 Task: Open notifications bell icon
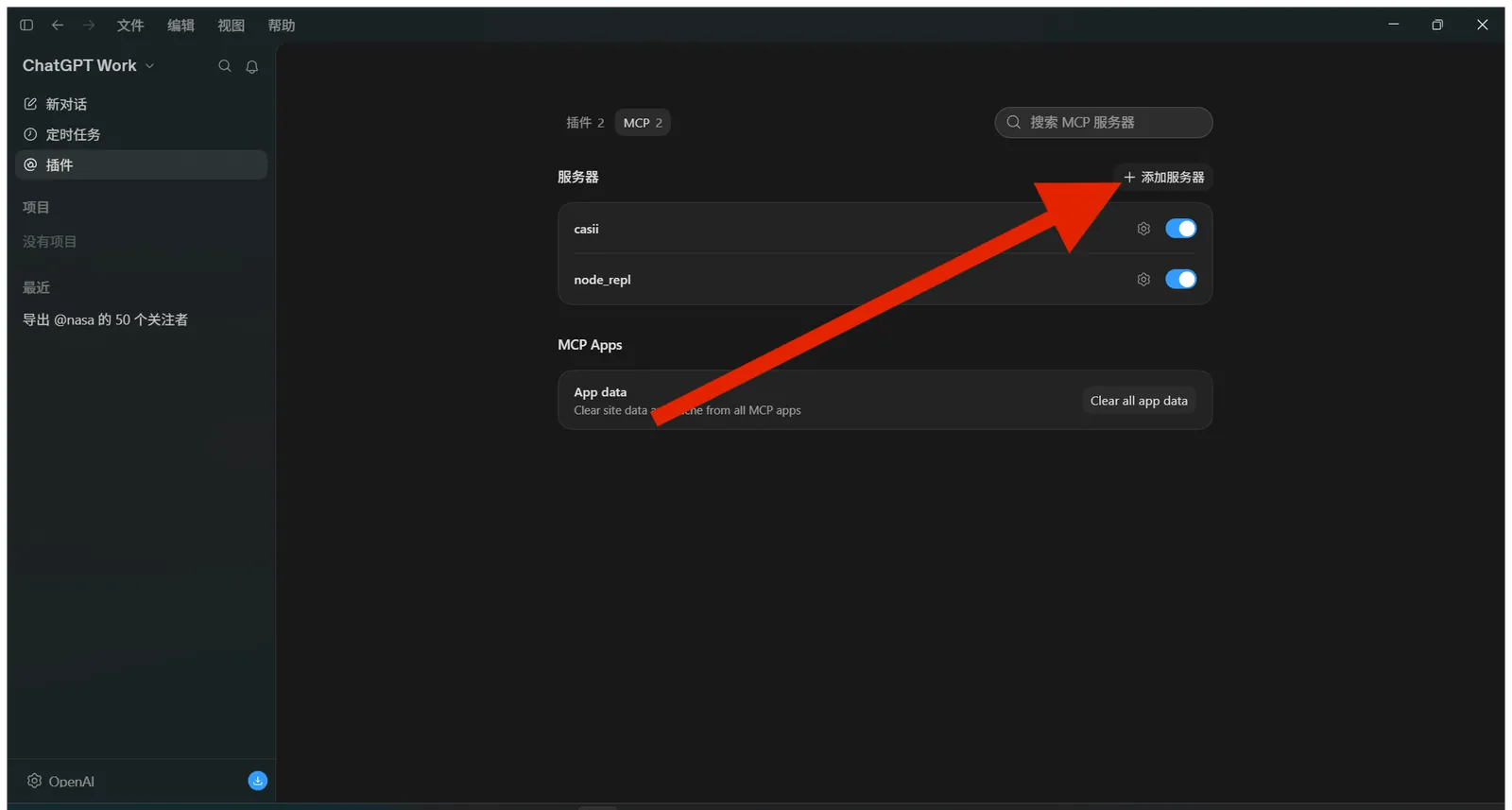pos(252,66)
